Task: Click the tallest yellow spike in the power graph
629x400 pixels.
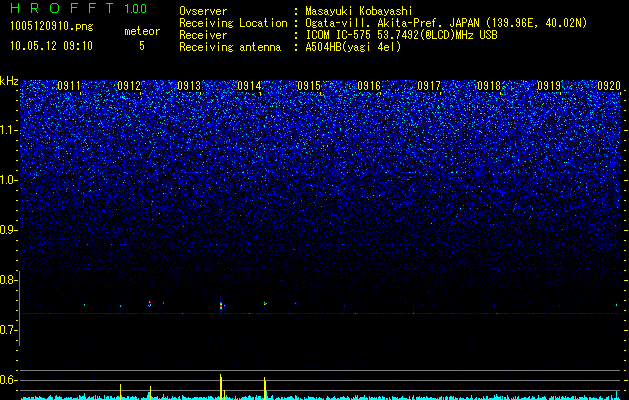Action: (x=221, y=387)
